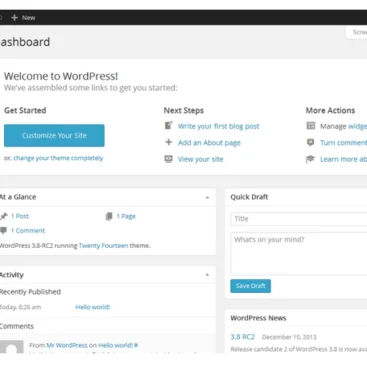Click the widgets icon beside Manage widgets
This screenshot has height=367, width=367.
310,126
